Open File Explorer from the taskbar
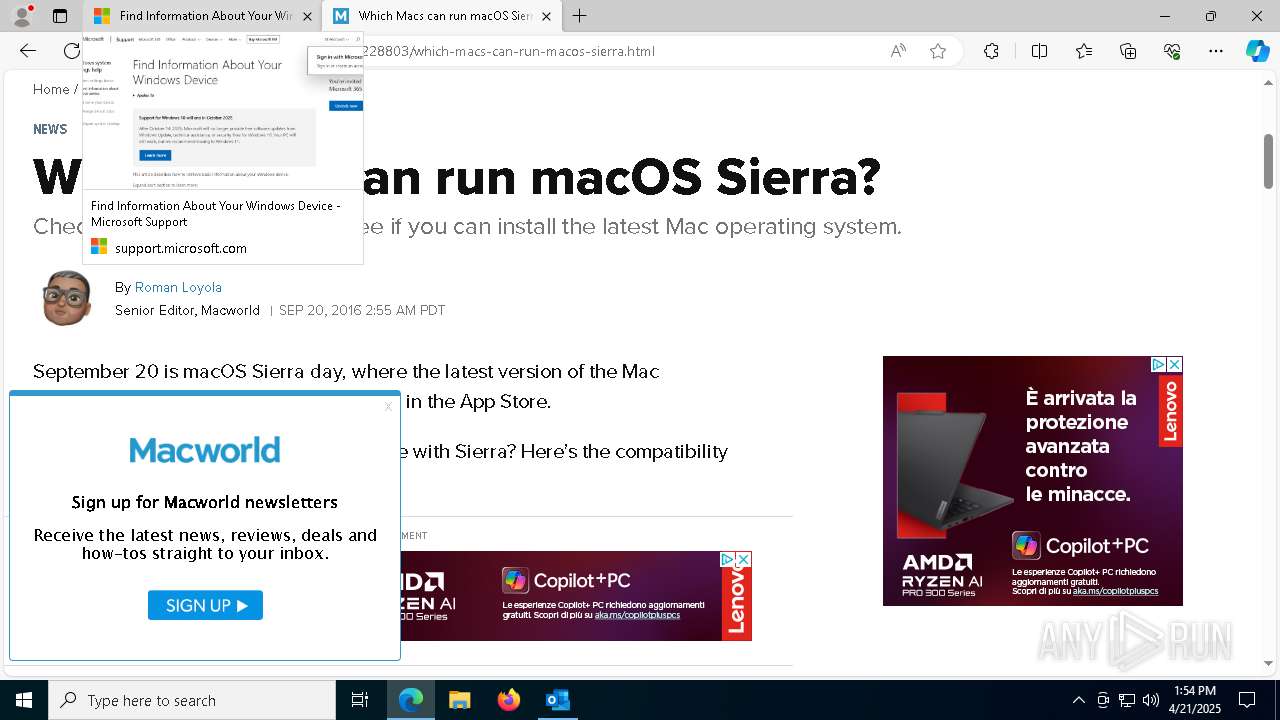The height and width of the screenshot is (720, 1280). pos(460,700)
